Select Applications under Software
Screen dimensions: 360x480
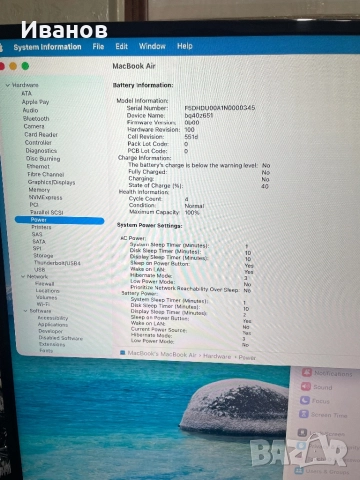coord(53,325)
